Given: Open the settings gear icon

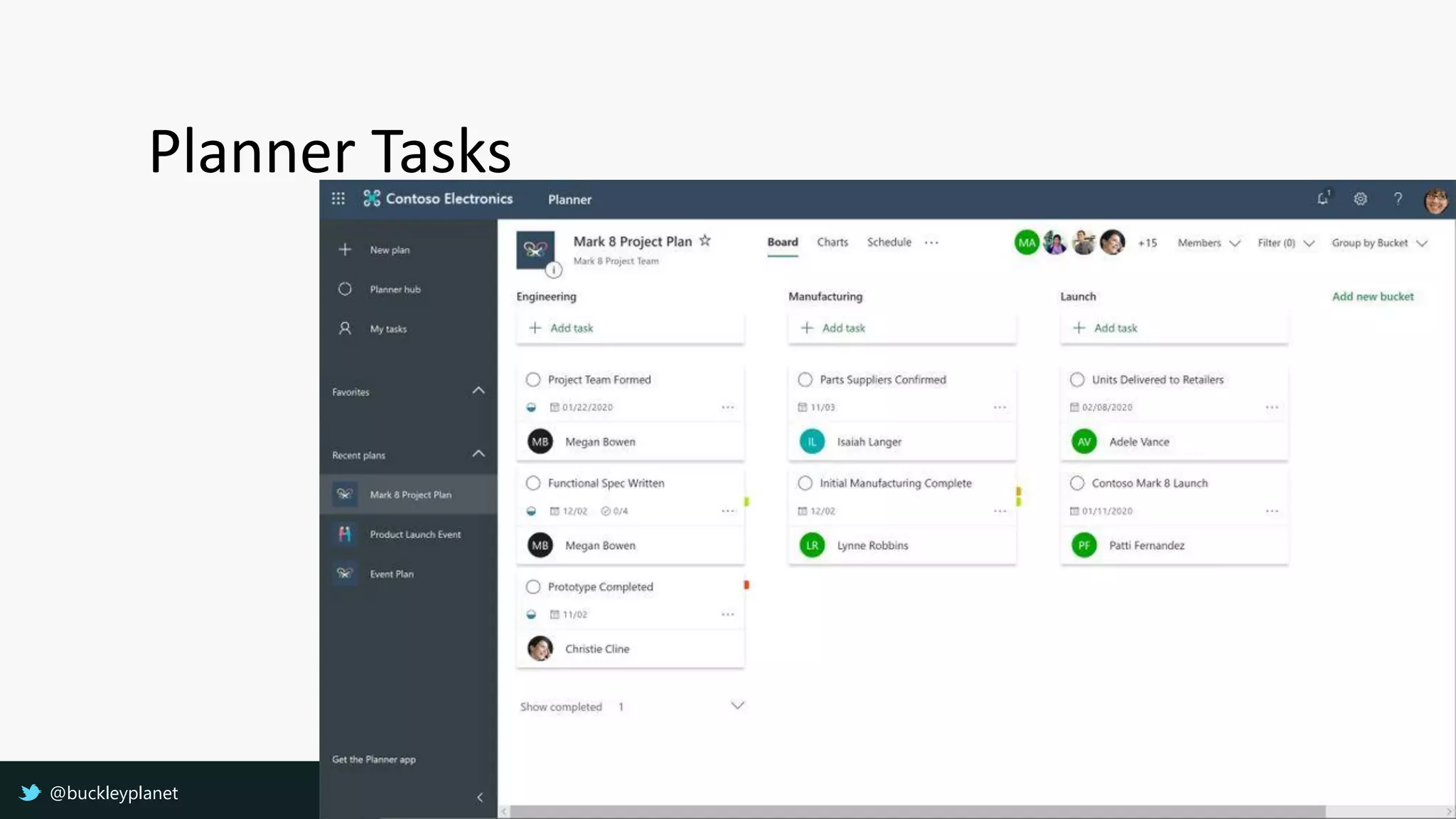Looking at the screenshot, I should (1360, 199).
